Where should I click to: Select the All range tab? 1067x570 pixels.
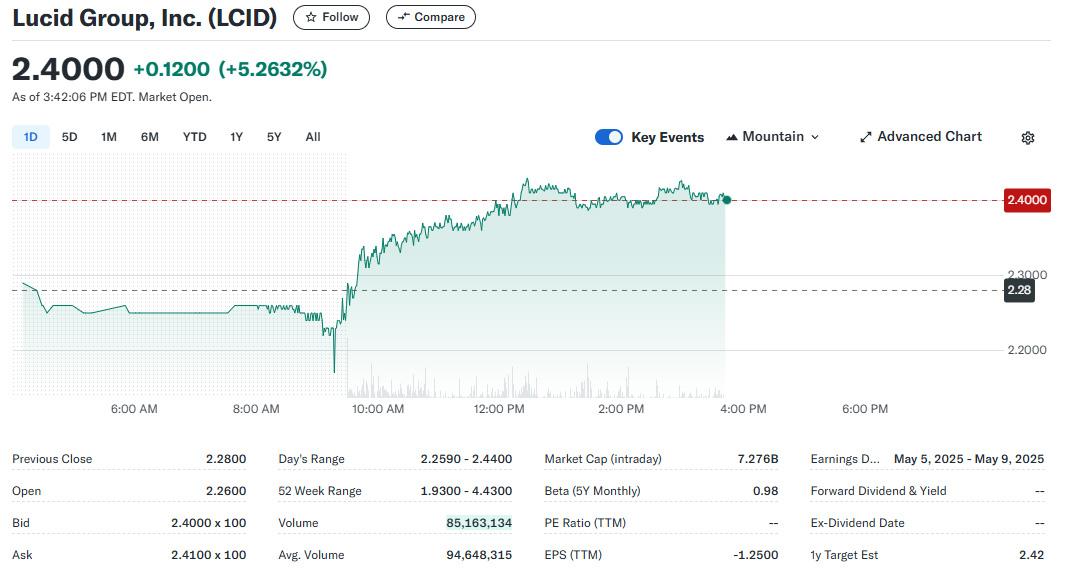coord(313,137)
